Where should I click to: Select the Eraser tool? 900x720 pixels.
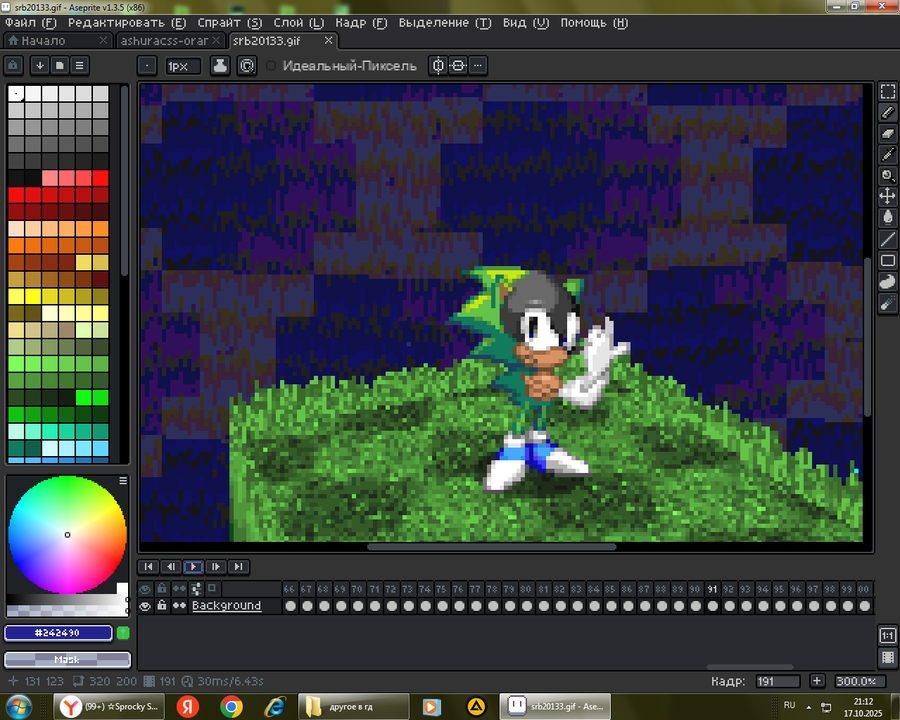coord(887,134)
